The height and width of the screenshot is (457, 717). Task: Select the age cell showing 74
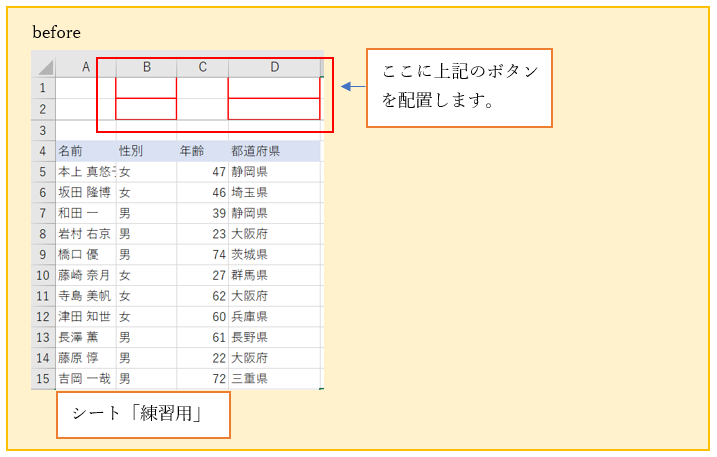coord(202,254)
